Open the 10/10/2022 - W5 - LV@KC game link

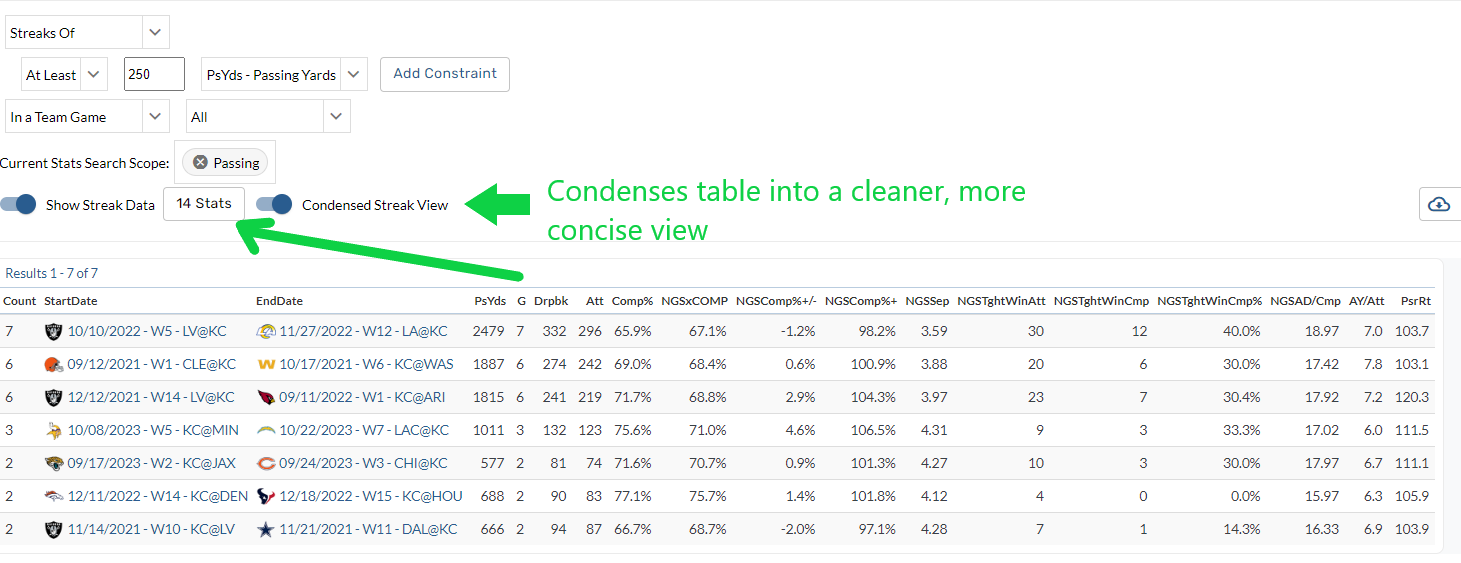coord(151,332)
